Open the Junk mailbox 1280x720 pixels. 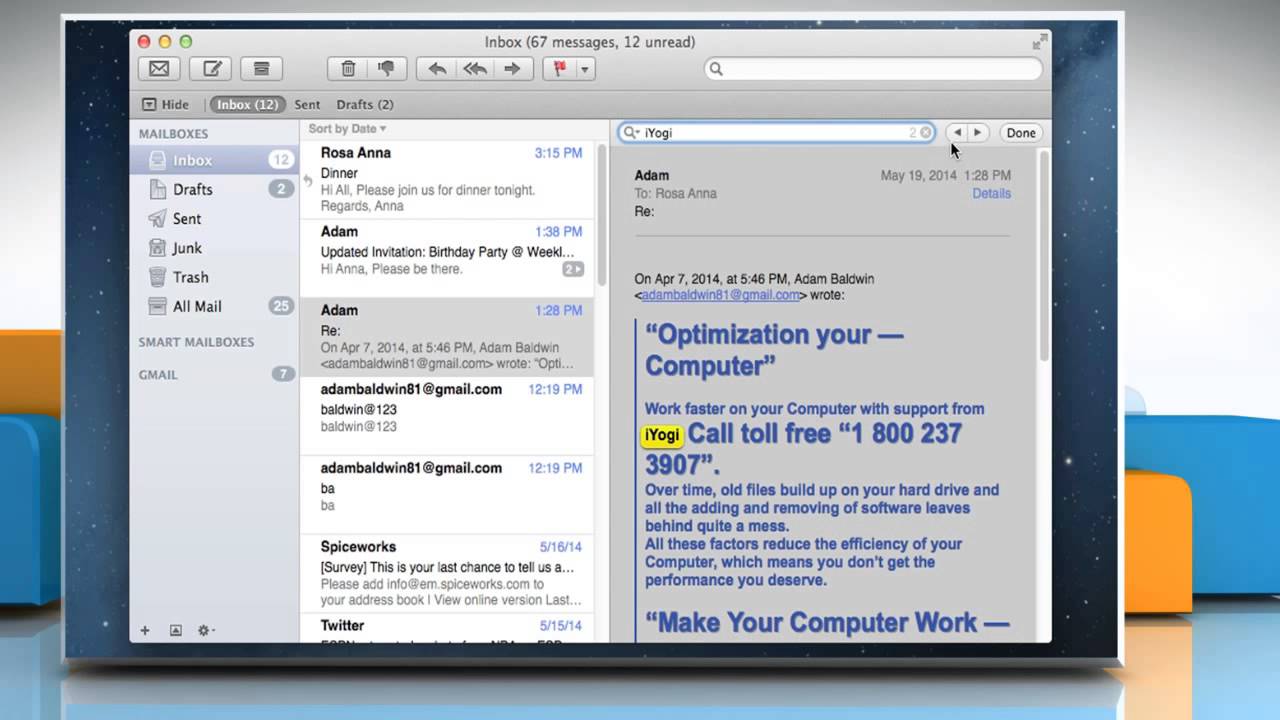point(214,247)
